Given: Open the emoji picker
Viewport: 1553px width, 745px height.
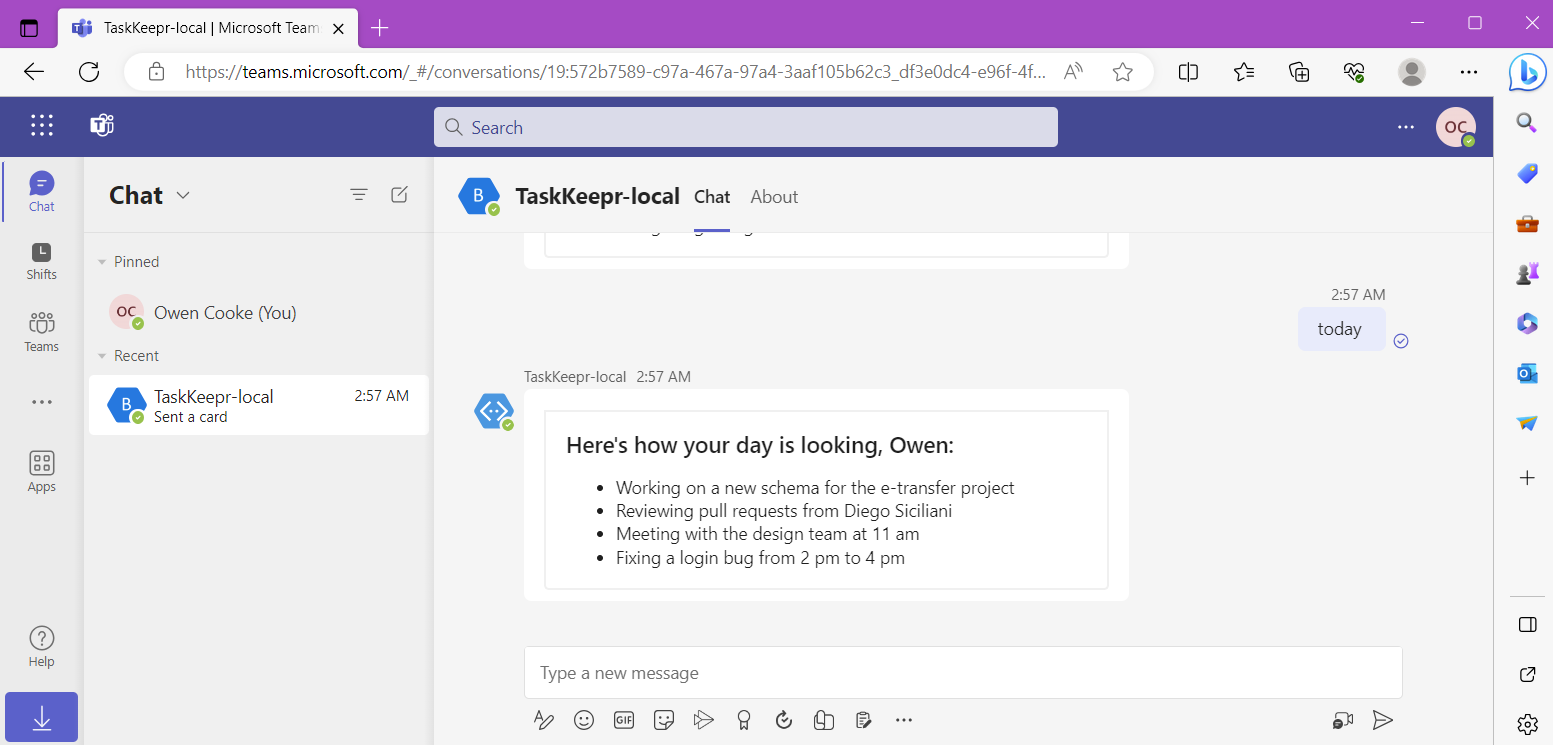Looking at the screenshot, I should coord(584,720).
